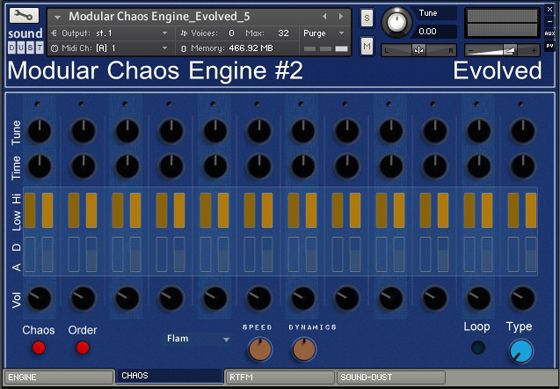The height and width of the screenshot is (389, 560).
Task: Click the Mute M button
Action: (x=367, y=46)
